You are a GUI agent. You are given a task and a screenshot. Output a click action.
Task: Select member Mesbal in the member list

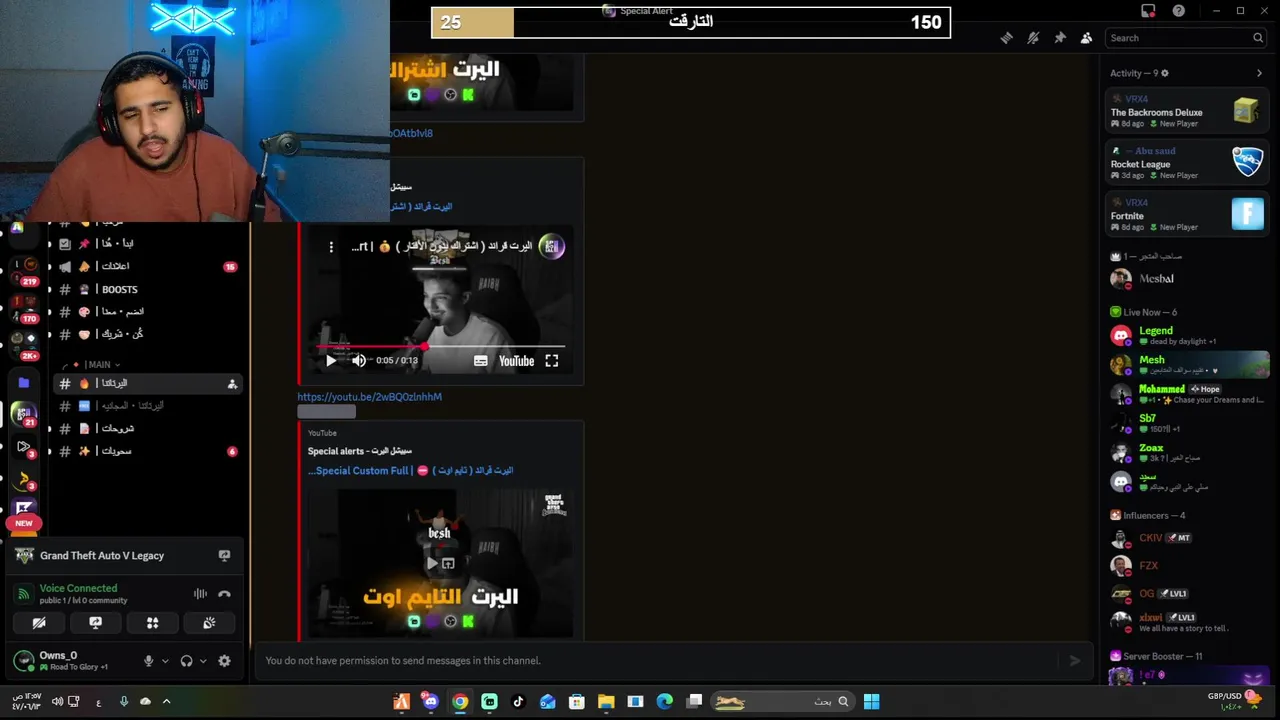click(x=1187, y=279)
